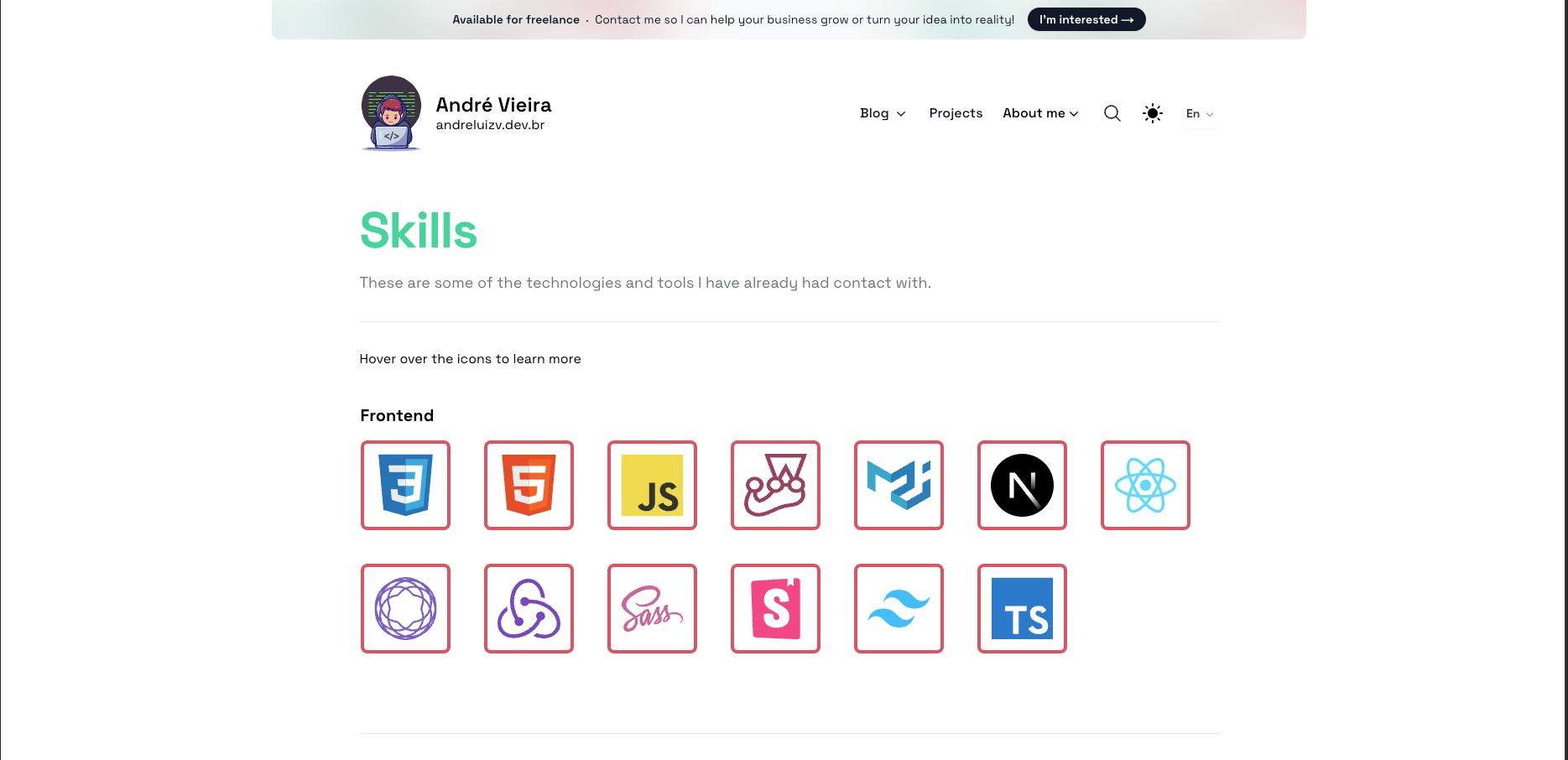
Task: Click the Redux icon
Action: click(x=529, y=608)
